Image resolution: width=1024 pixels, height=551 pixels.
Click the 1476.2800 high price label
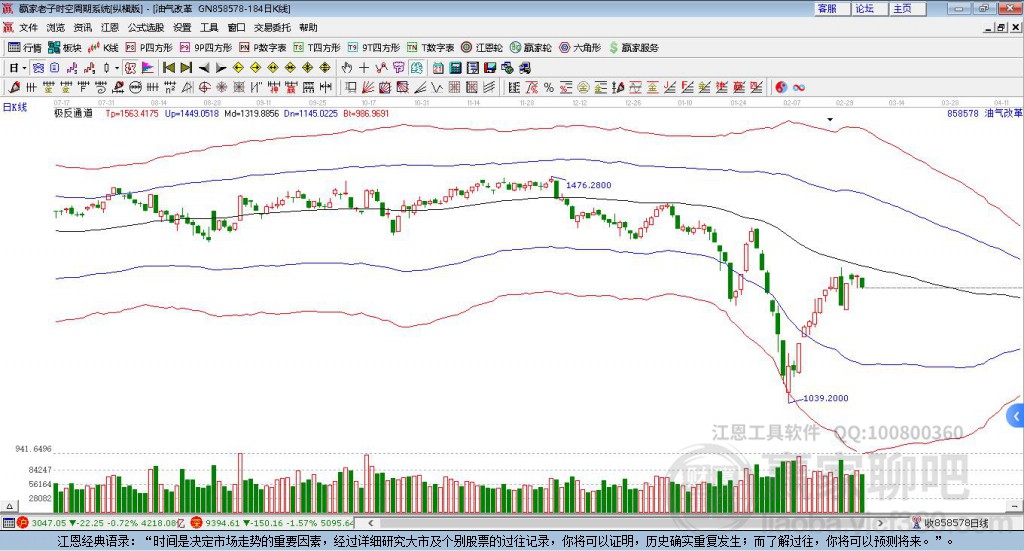click(x=588, y=185)
